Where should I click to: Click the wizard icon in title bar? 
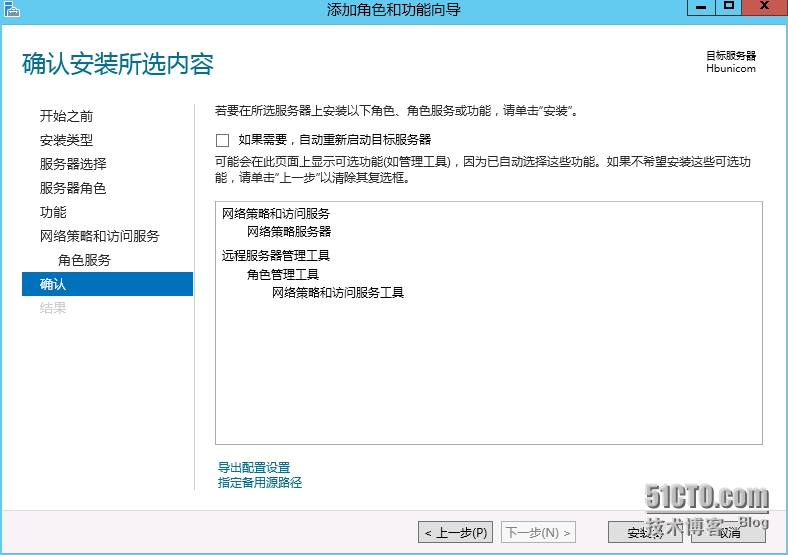(11, 10)
